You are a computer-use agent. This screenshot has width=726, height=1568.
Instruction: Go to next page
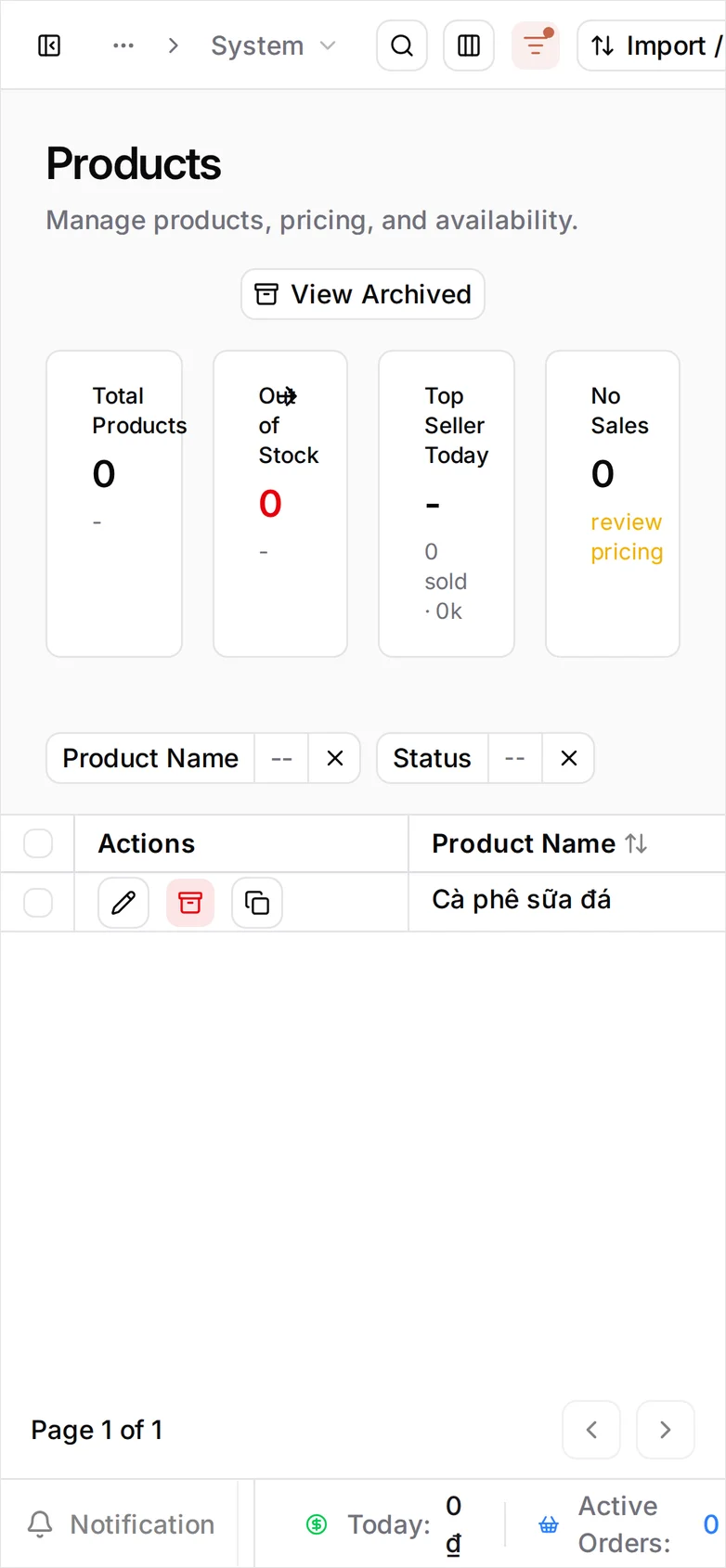[666, 1430]
